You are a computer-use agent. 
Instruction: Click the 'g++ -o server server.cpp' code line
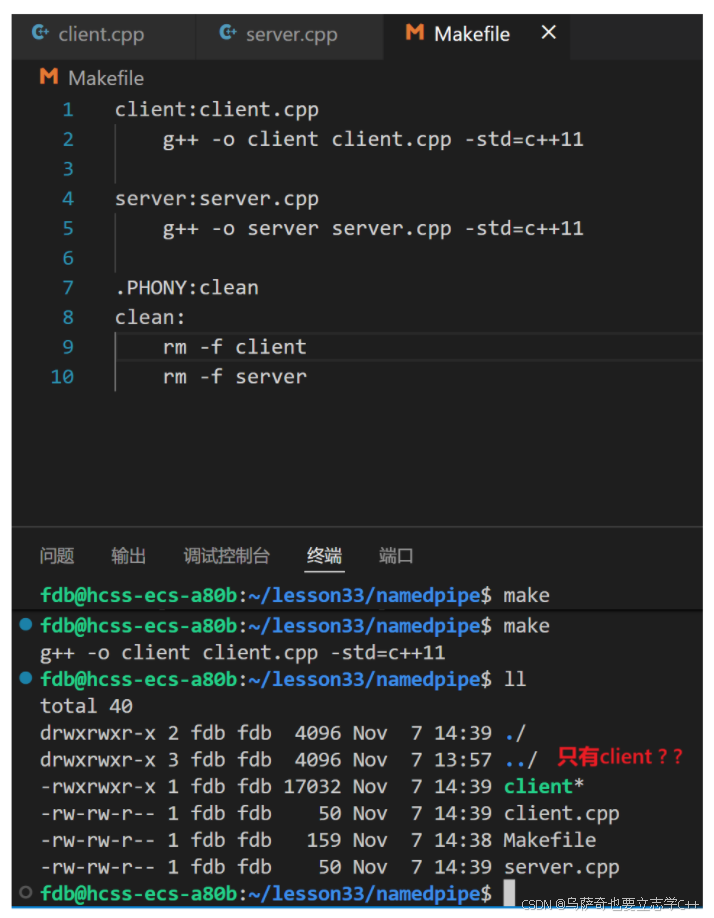pyautogui.click(x=373, y=229)
